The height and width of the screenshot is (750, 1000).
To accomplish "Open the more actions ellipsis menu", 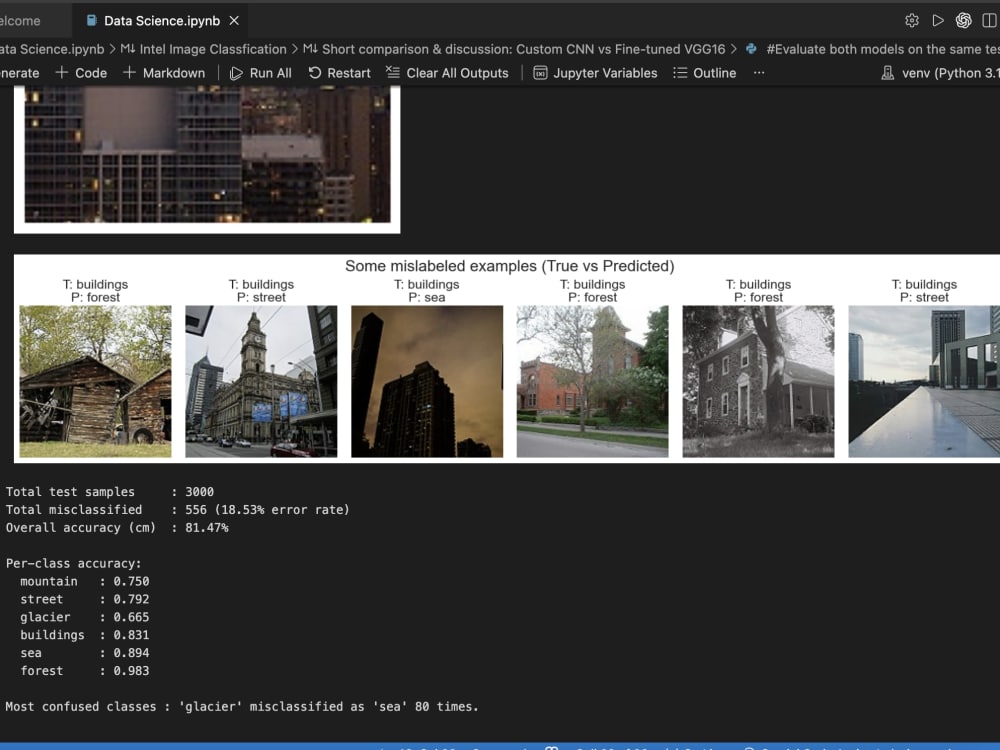I will click(x=759, y=73).
